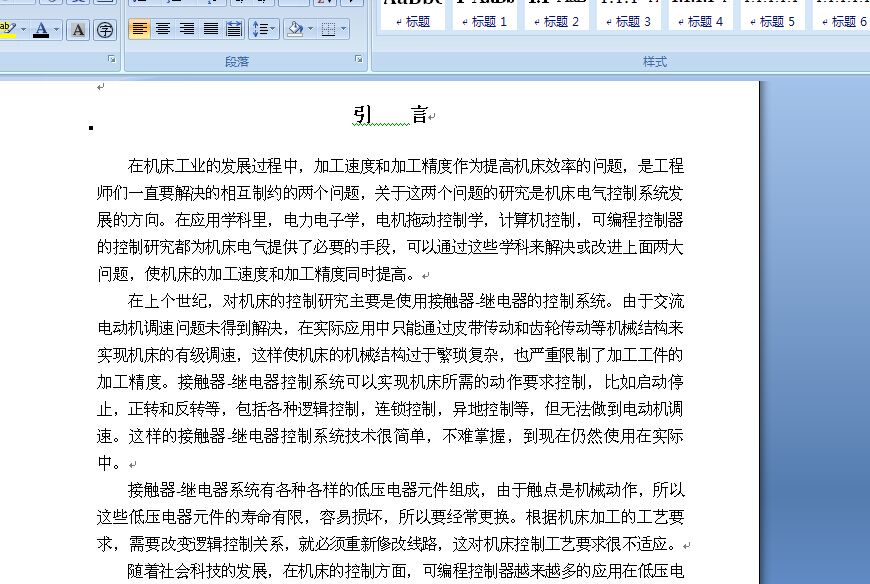
Task: Click the line starting 在机床工业的发展过程中
Action: click(406, 166)
